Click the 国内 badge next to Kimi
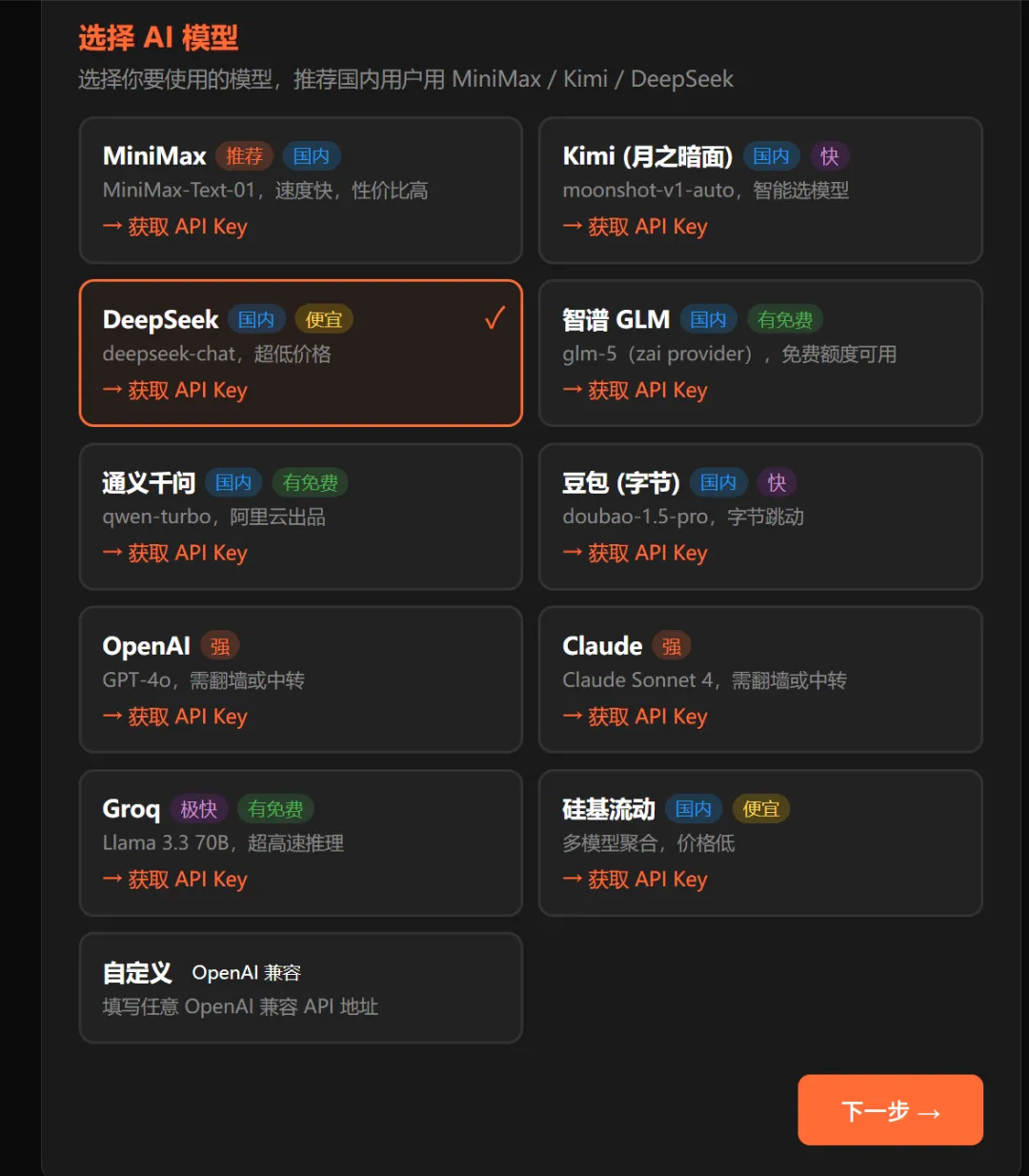The height and width of the screenshot is (1176, 1029). [x=771, y=155]
